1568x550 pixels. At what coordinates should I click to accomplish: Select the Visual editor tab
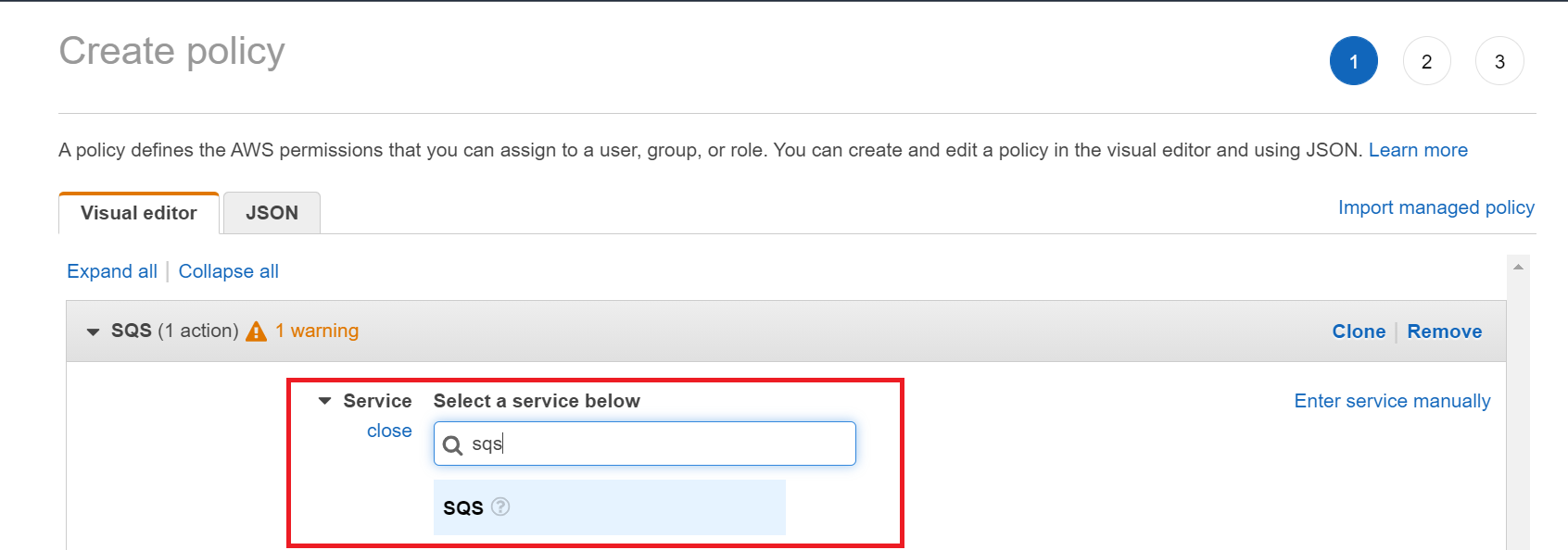click(139, 213)
